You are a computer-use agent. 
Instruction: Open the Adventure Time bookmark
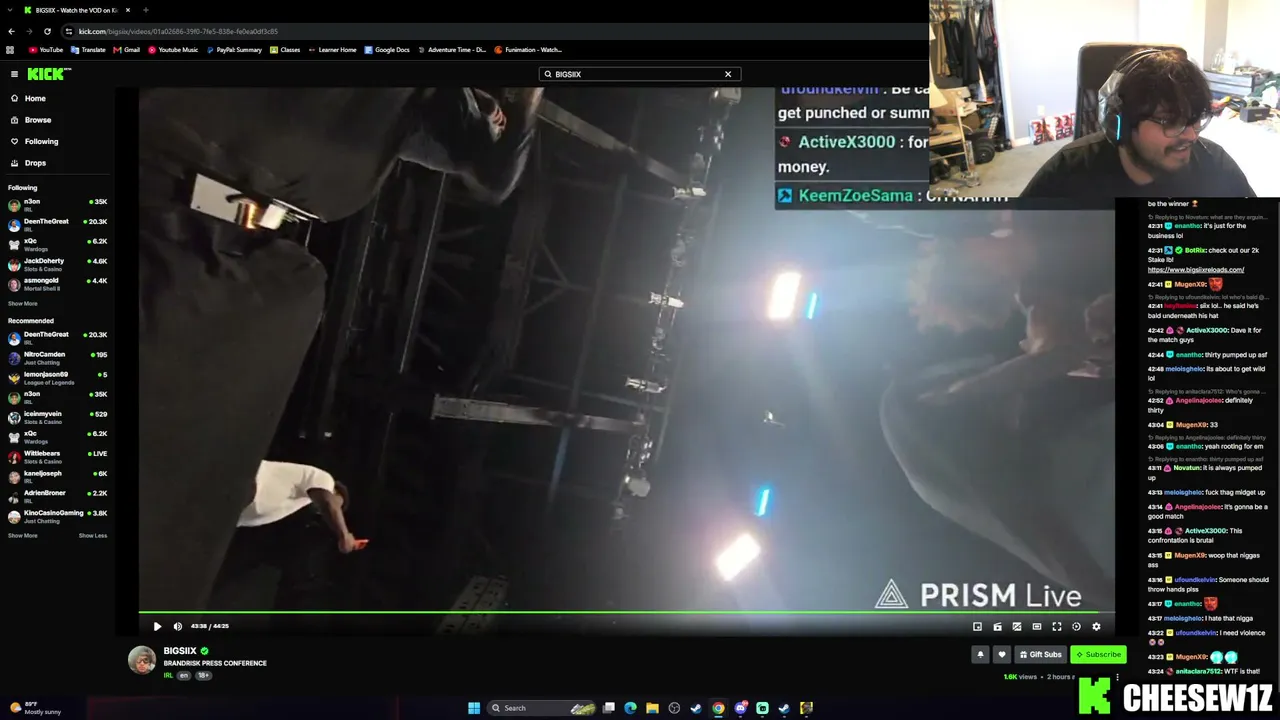pyautogui.click(x=452, y=49)
